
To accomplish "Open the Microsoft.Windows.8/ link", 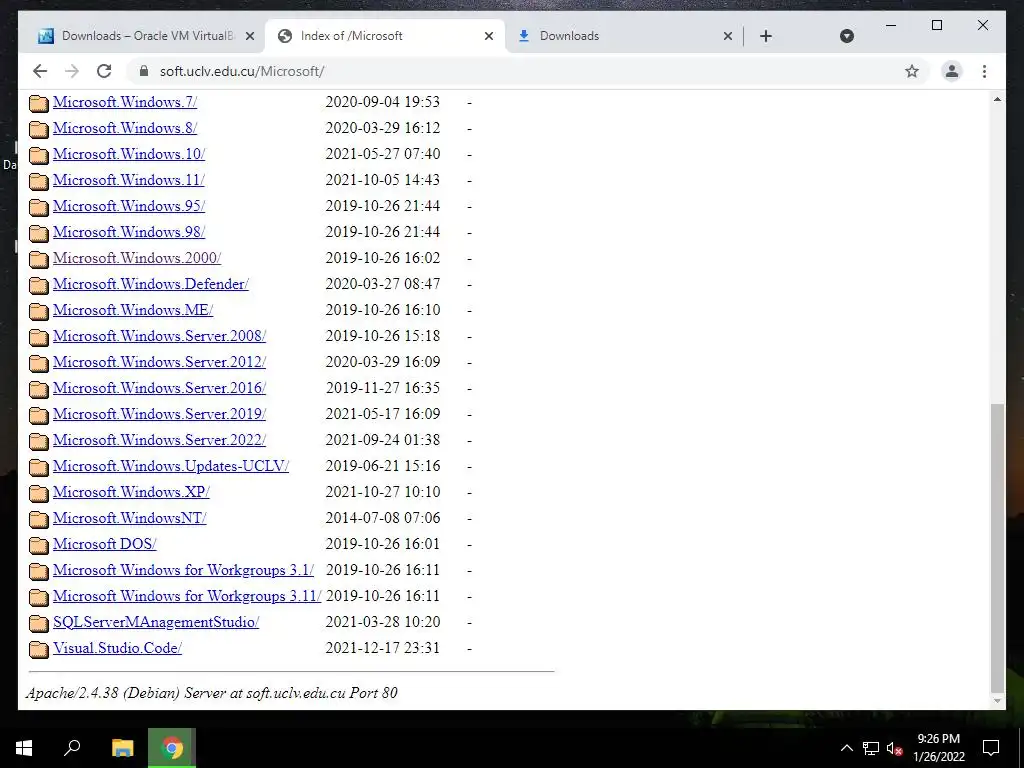I will (x=125, y=128).
